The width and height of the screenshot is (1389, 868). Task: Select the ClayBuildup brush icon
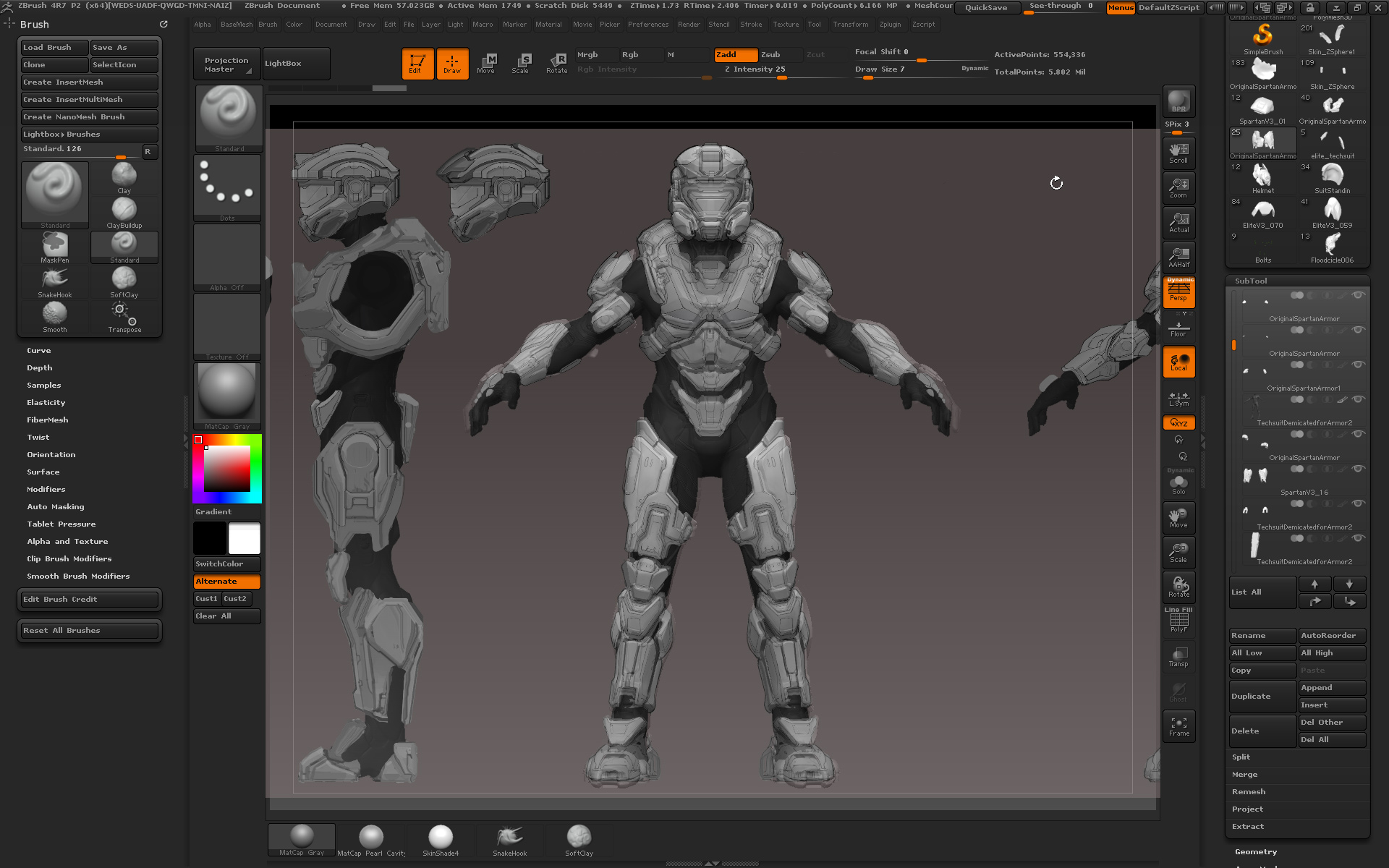[124, 213]
